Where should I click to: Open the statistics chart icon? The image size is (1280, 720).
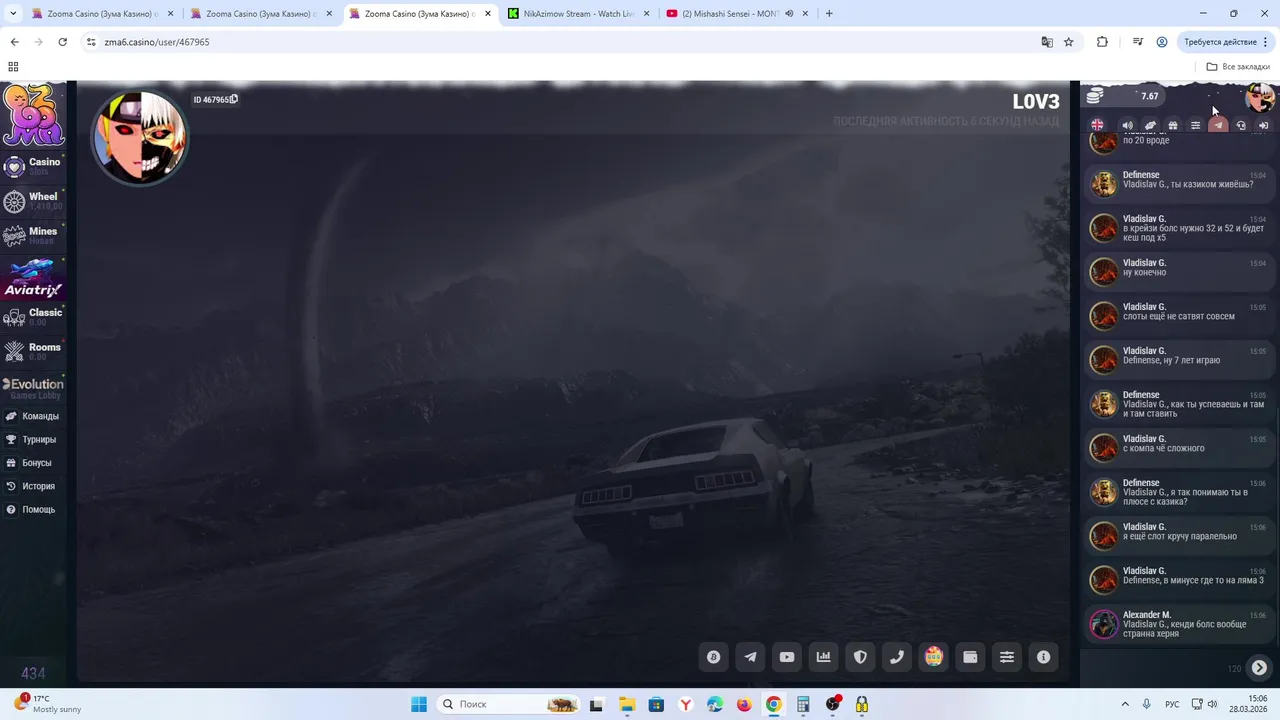[x=824, y=657]
